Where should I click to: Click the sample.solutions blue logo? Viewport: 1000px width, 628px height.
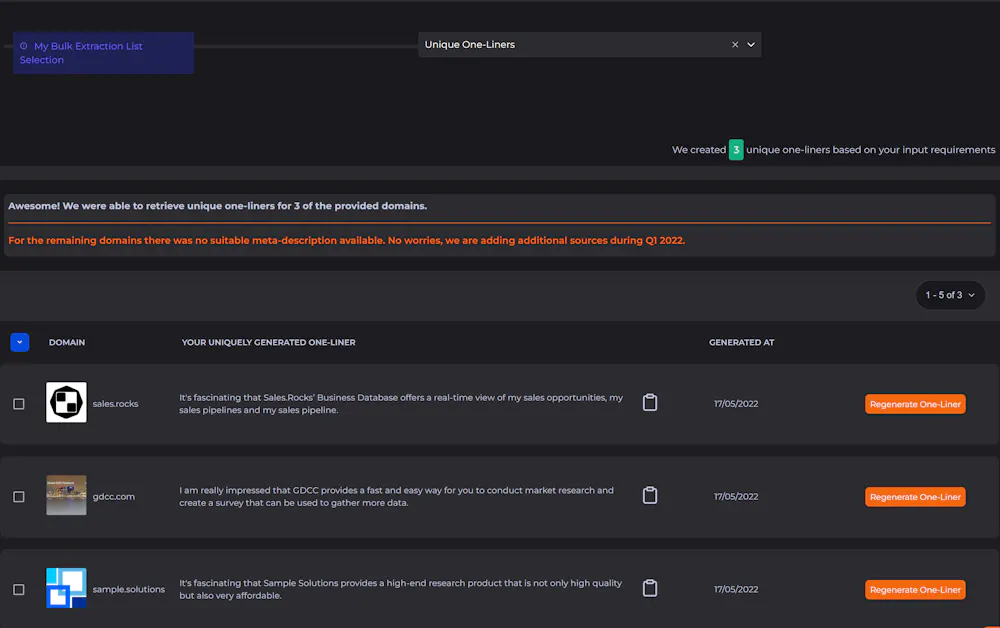pos(67,588)
